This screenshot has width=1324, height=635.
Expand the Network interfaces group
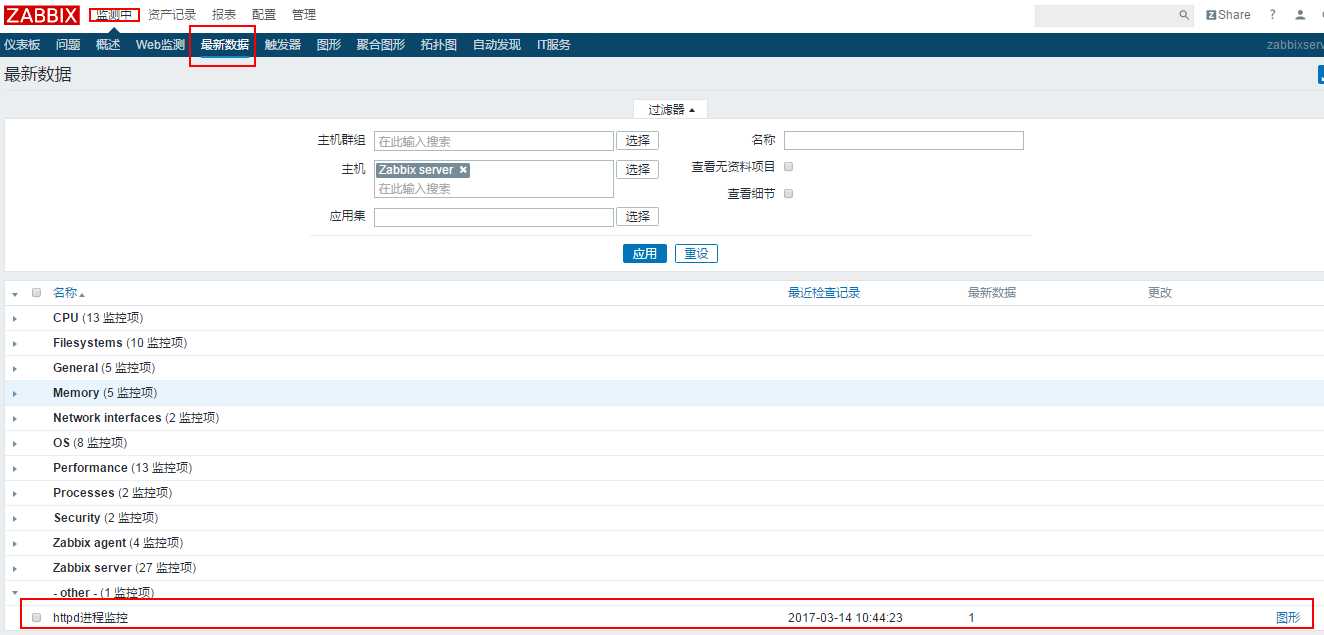(15, 418)
